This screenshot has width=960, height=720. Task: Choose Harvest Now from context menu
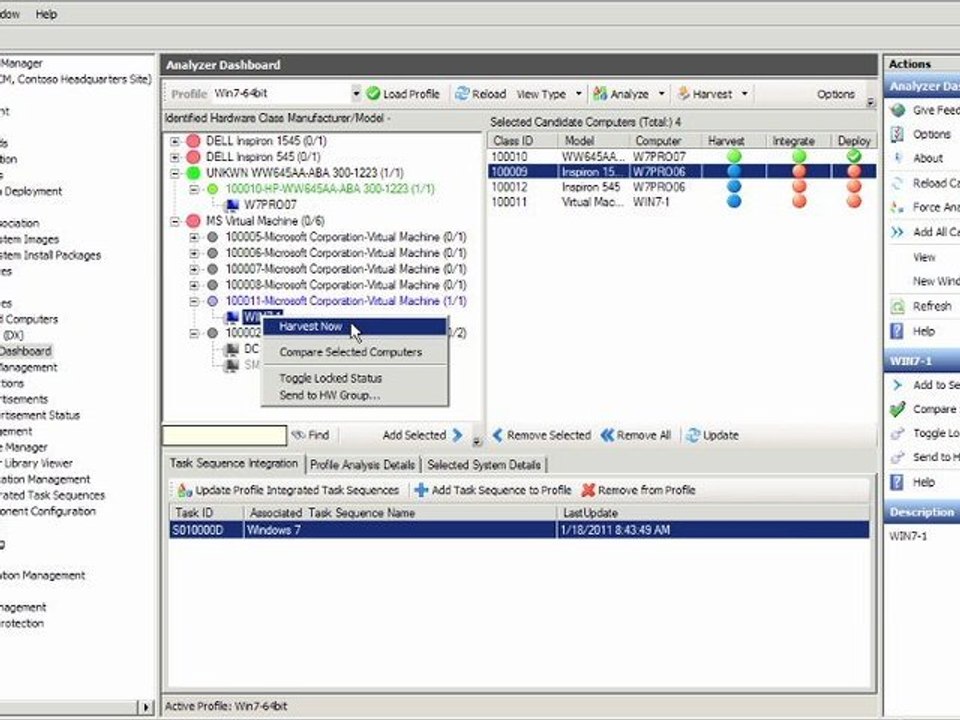click(x=354, y=326)
